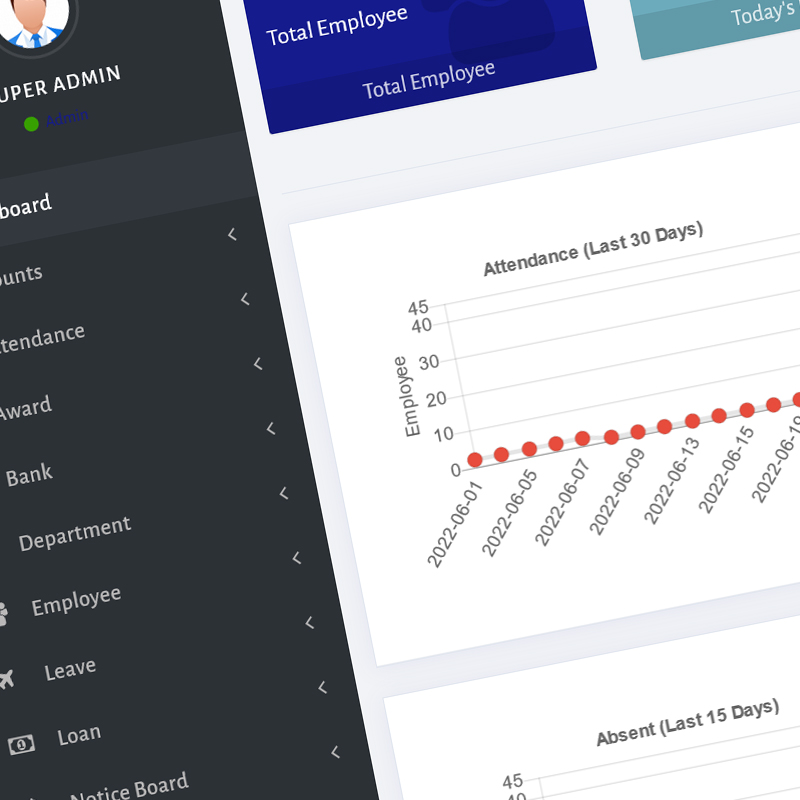Expand the Notice Board submenu chevron
800x800 pixels.
click(x=335, y=752)
